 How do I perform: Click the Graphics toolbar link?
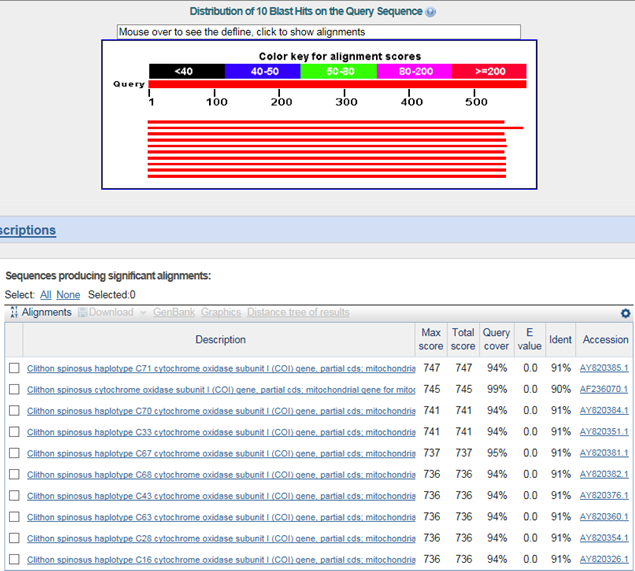221,312
